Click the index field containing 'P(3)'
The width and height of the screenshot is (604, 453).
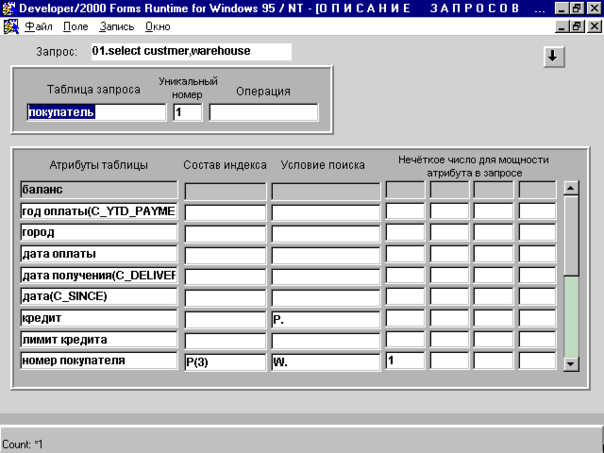click(x=224, y=361)
